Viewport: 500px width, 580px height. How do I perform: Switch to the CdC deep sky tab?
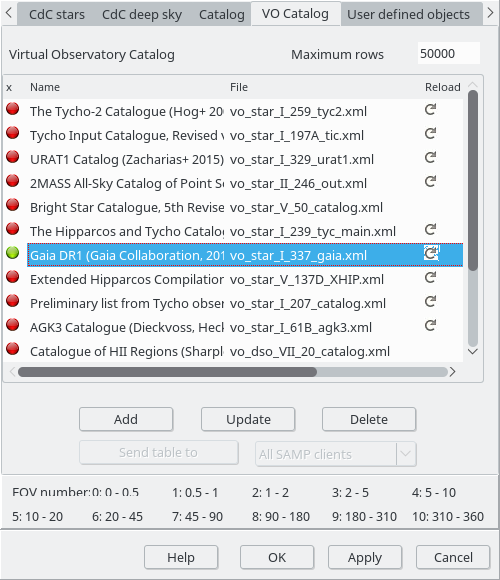click(142, 14)
